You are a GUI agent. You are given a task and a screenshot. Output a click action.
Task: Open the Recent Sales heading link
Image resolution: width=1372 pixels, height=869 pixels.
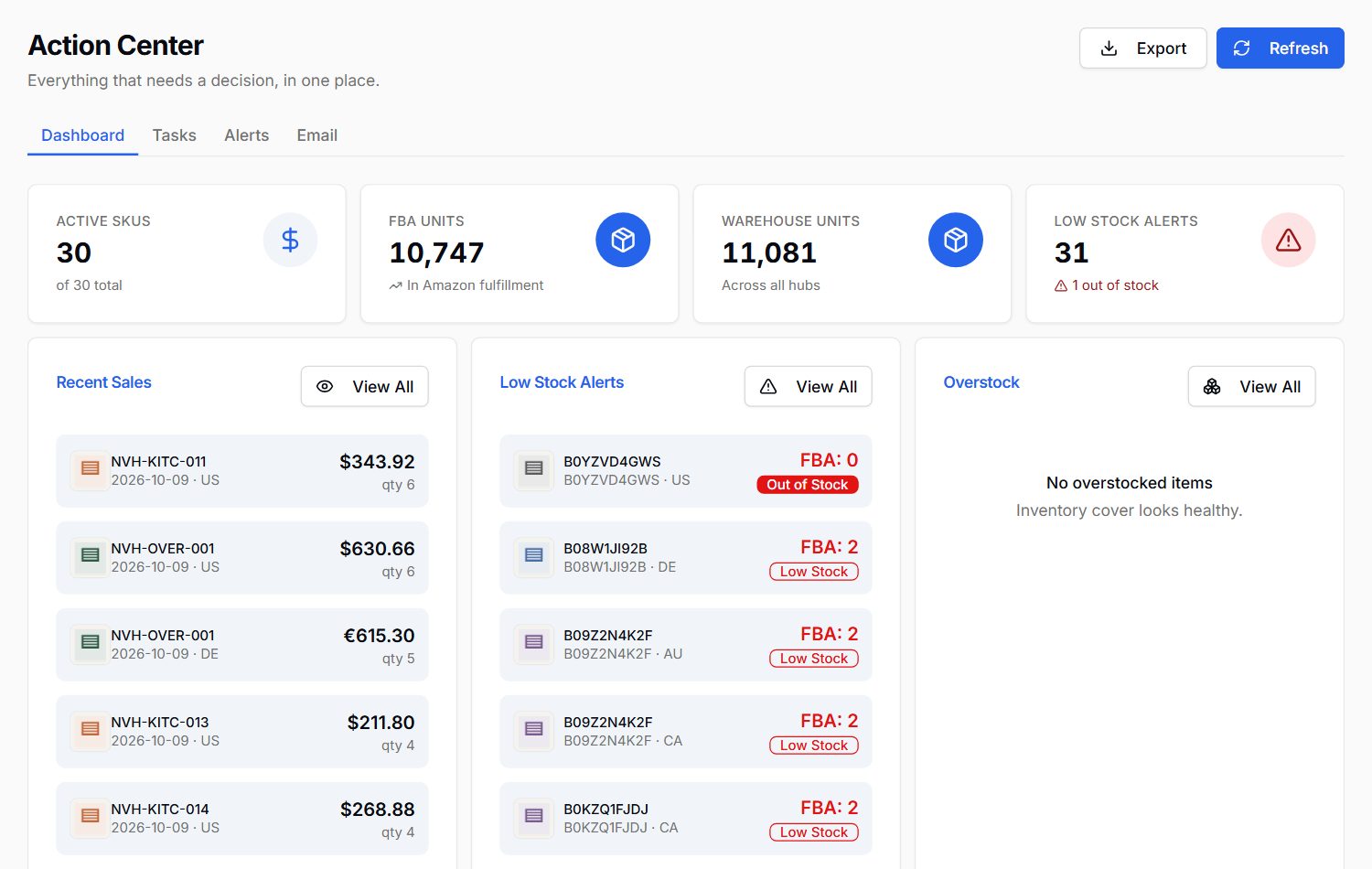pyautogui.click(x=103, y=382)
